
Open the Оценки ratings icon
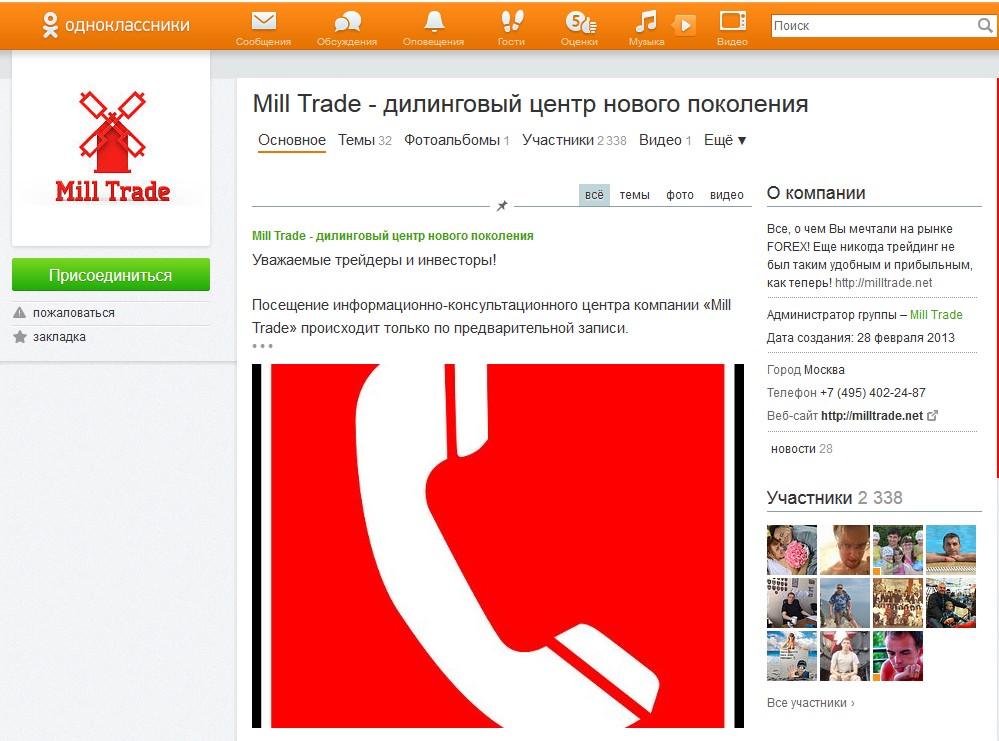[580, 22]
